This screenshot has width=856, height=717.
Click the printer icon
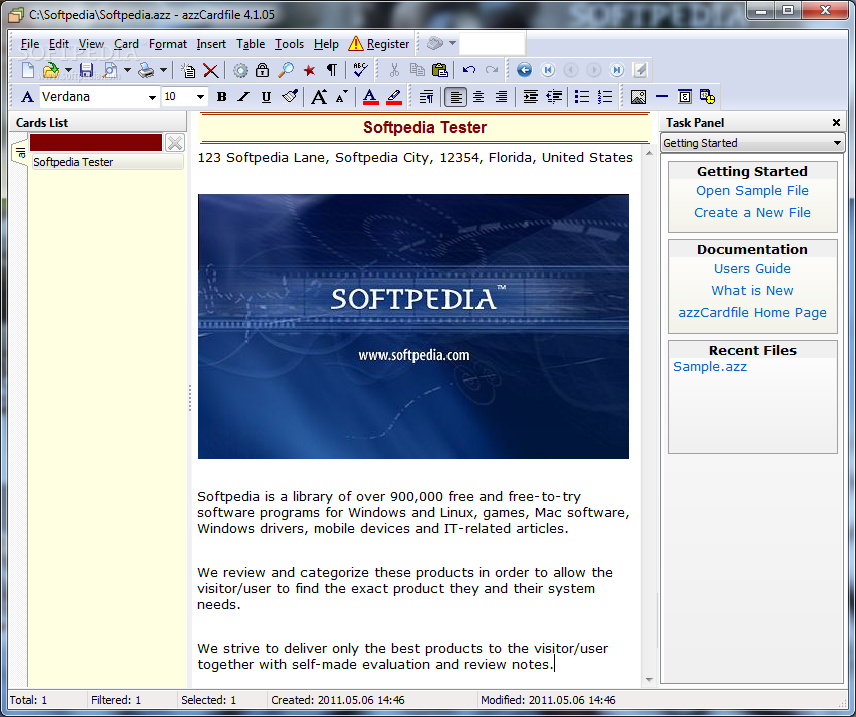146,70
